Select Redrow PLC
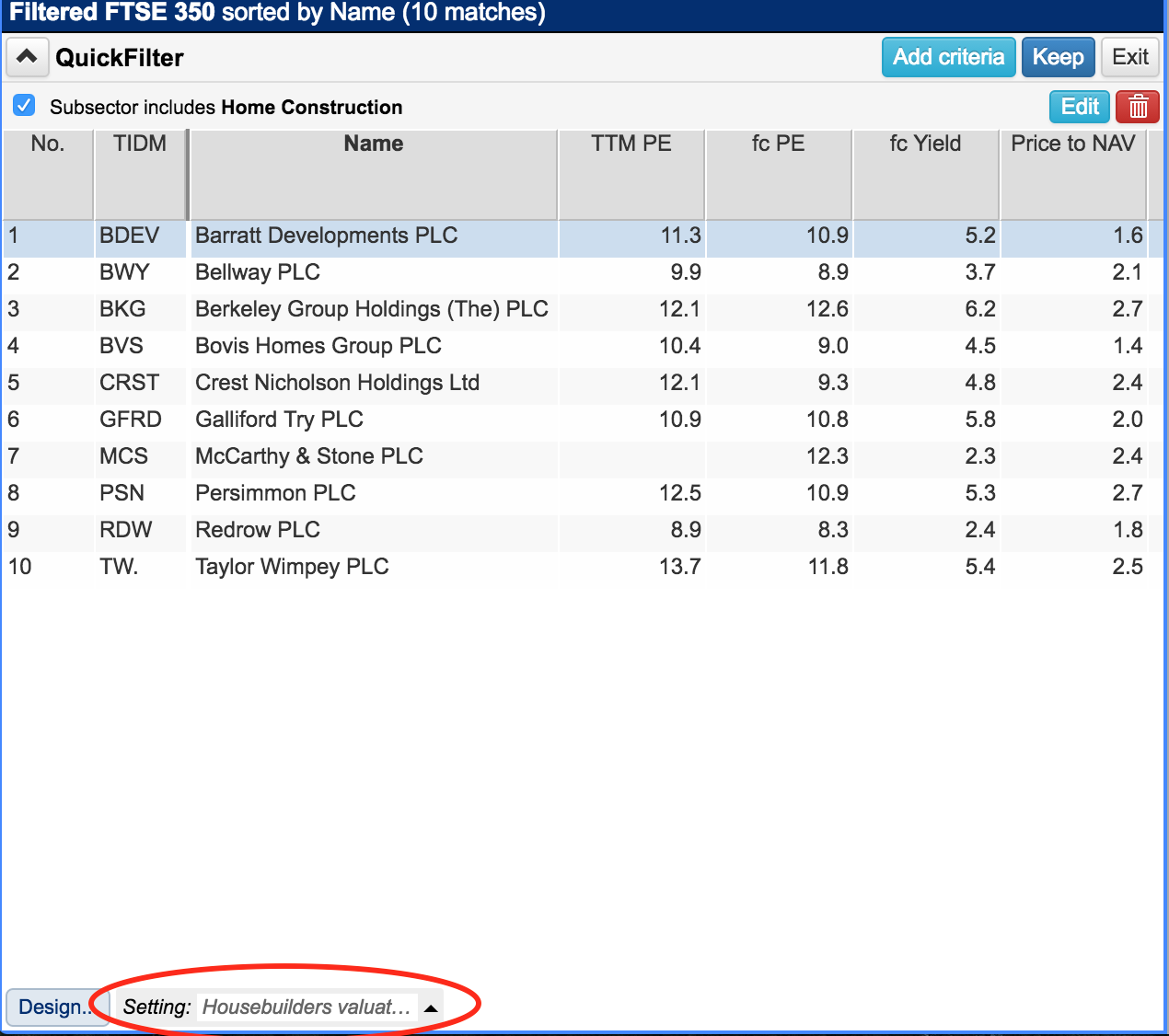The image size is (1169, 1036). 258,530
